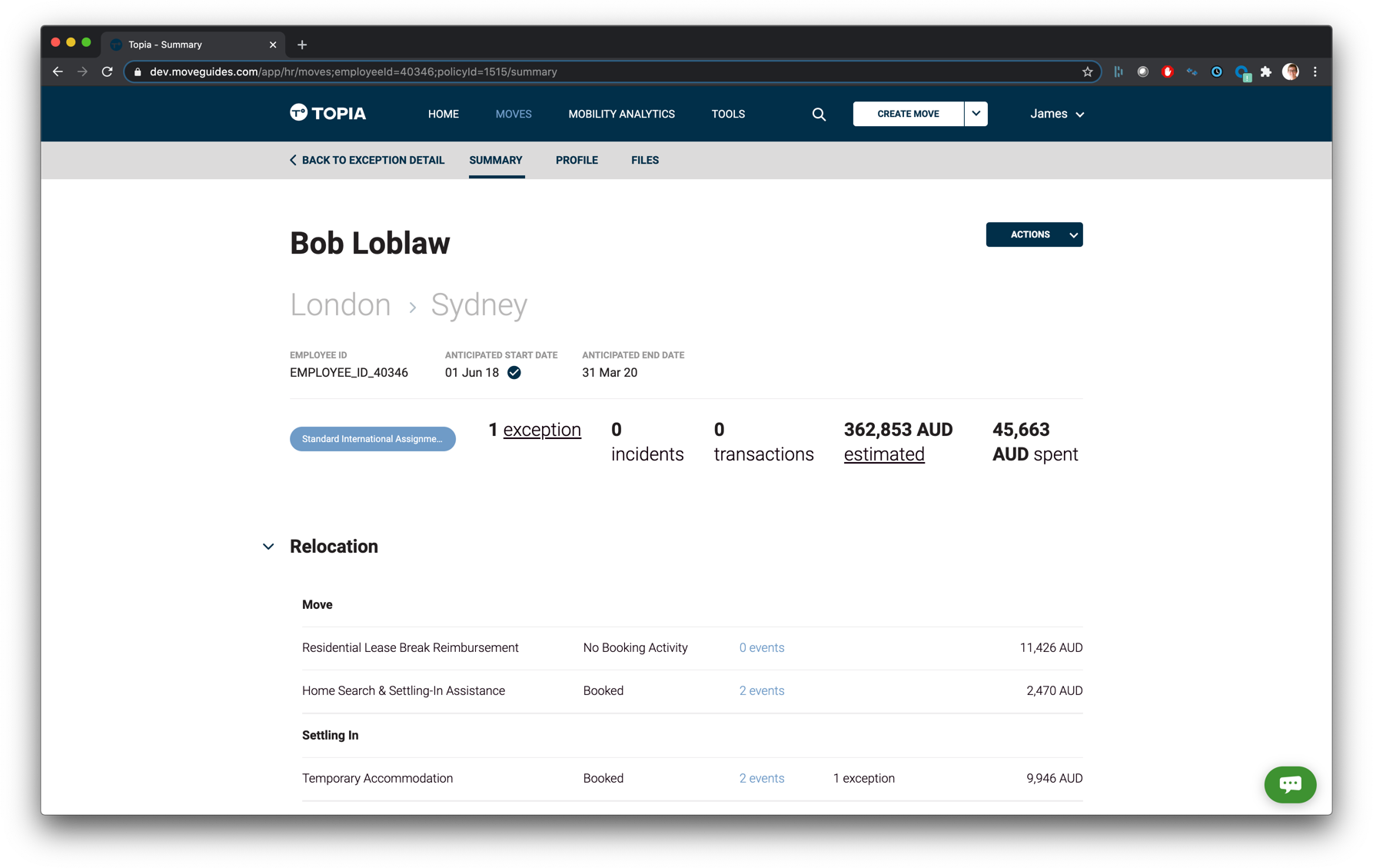Click the 9,946 AUD amount
The image size is (1373, 868).
click(1054, 778)
